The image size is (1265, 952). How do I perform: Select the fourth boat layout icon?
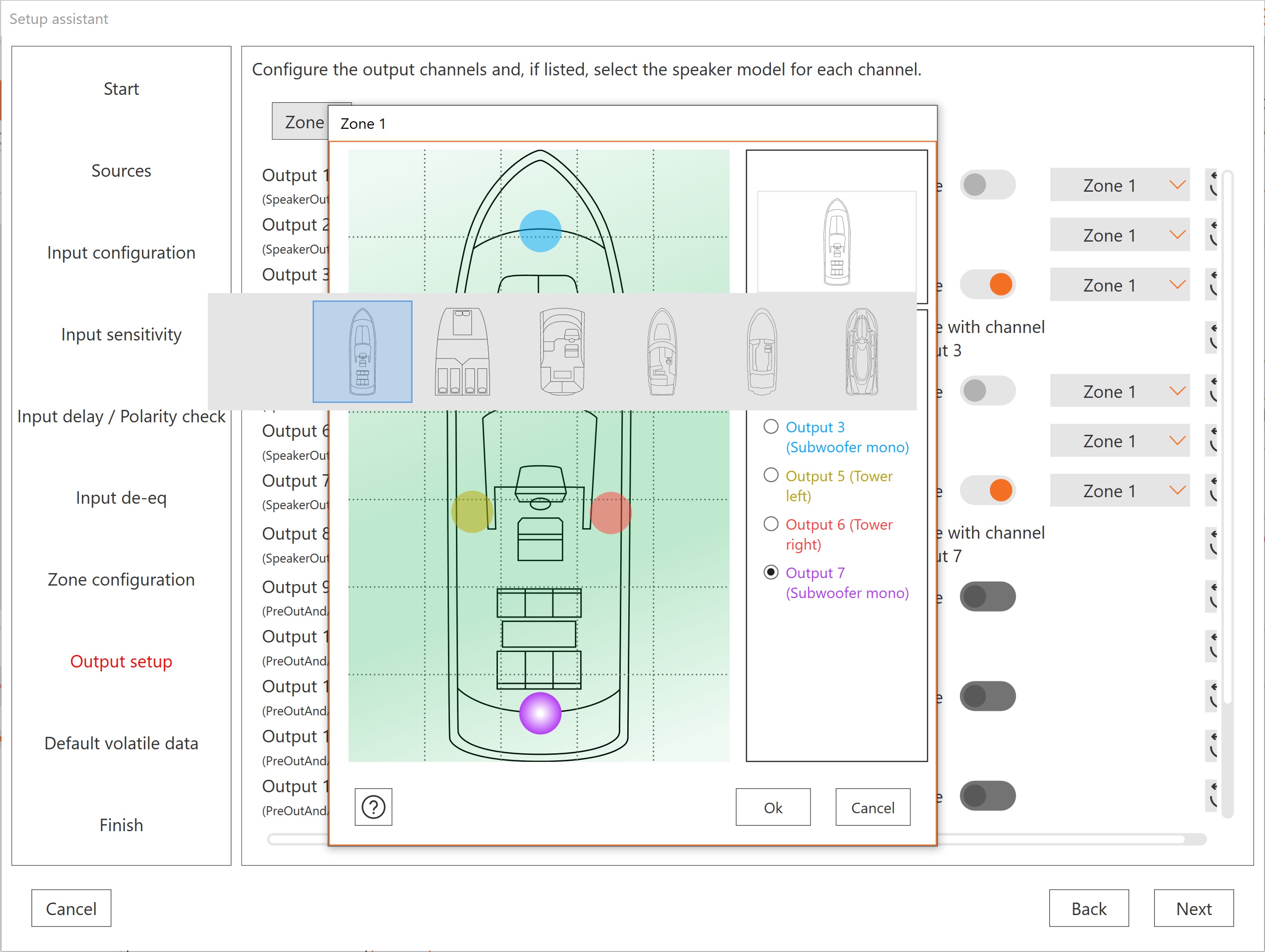pyautogui.click(x=662, y=351)
